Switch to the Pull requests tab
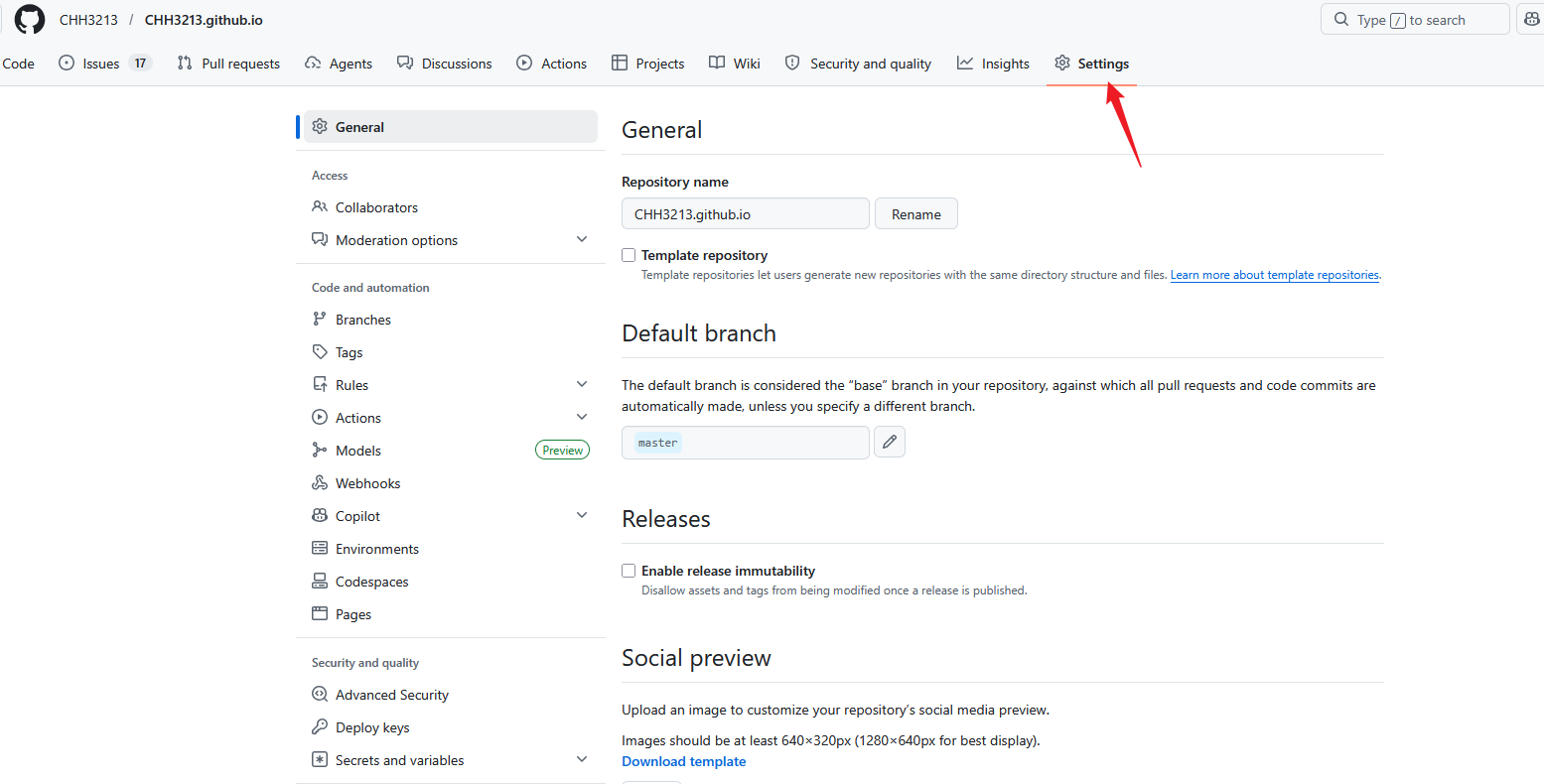Screen dimensions: 1544x784 [228, 64]
